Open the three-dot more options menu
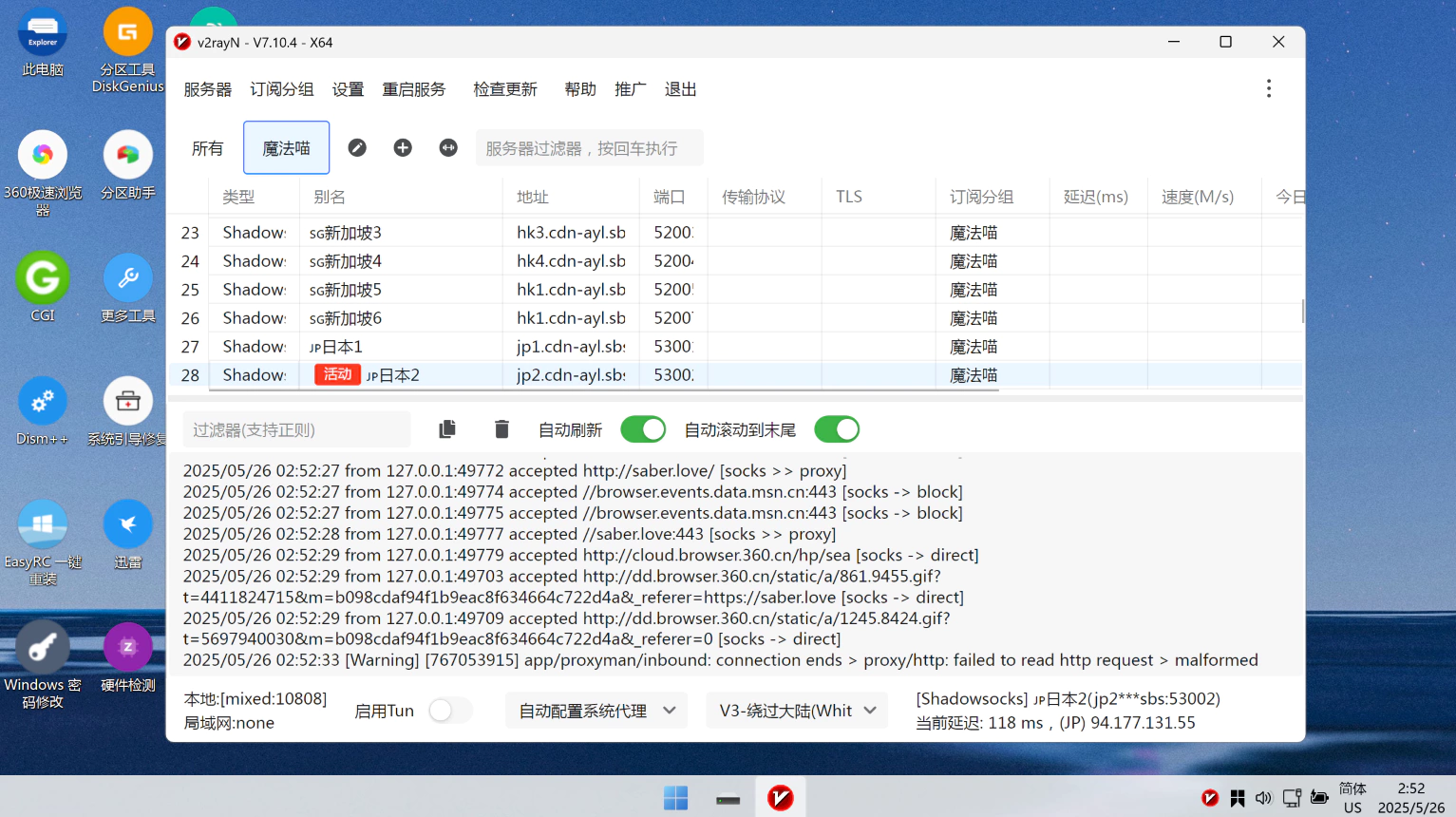The image size is (1456, 817). 1269,88
